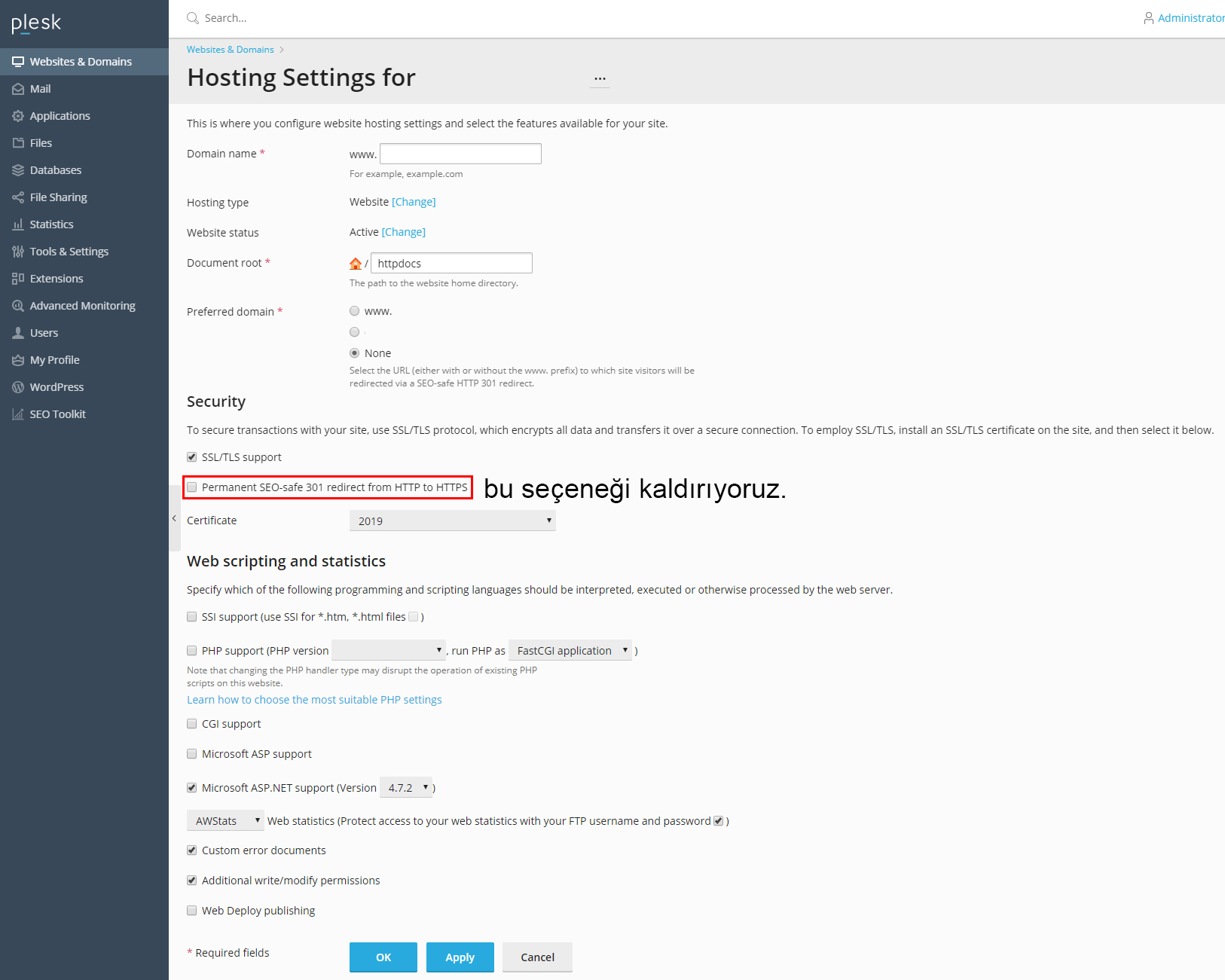Open WordPress in the sidebar

84,387
